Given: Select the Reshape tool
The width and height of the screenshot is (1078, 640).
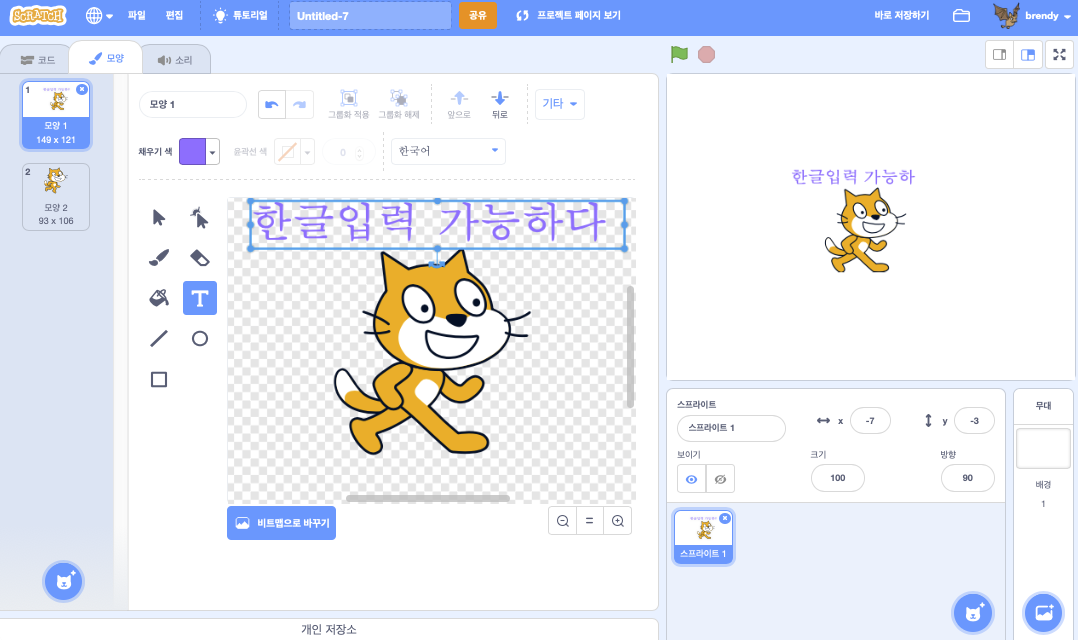Looking at the screenshot, I should click(x=199, y=218).
